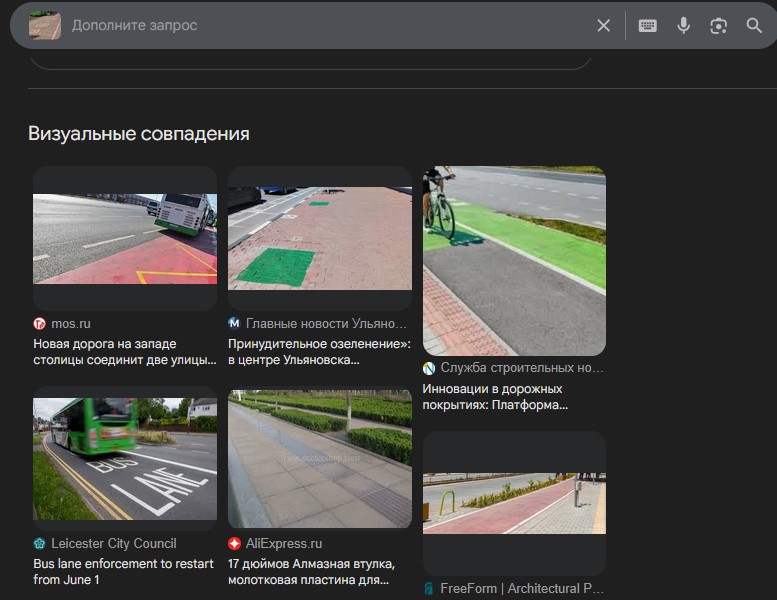The width and height of the screenshot is (777, 600).
Task: Click the AliExpress.ru favicon
Action: pos(234,544)
